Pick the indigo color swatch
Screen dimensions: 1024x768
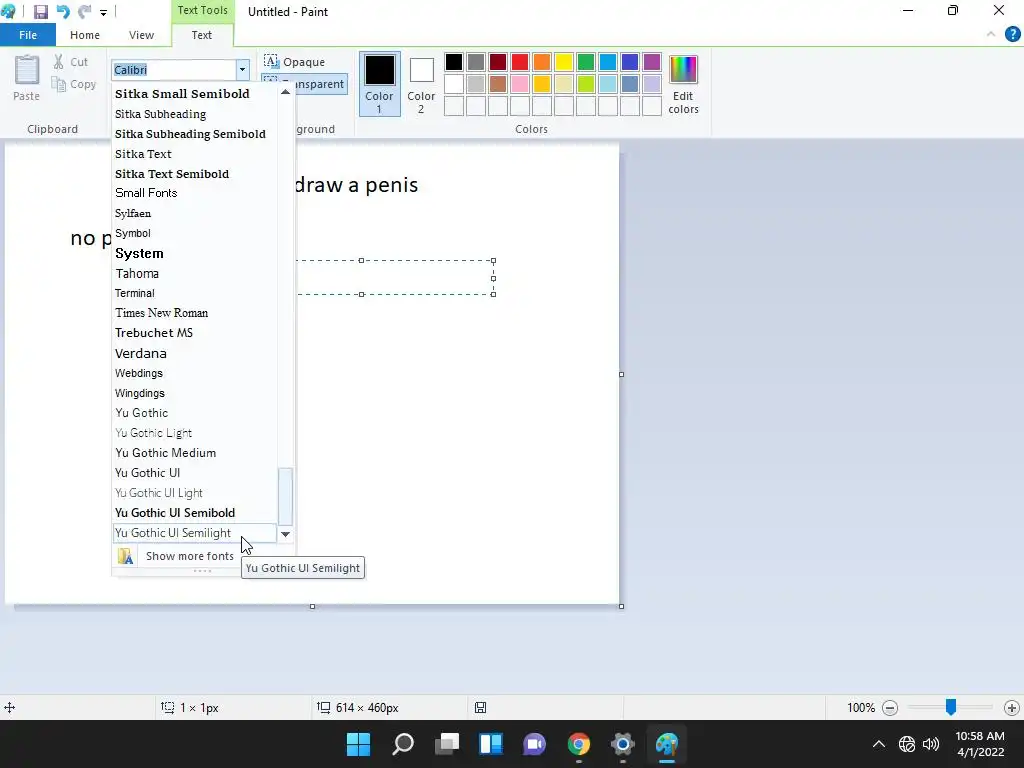pyautogui.click(x=630, y=62)
